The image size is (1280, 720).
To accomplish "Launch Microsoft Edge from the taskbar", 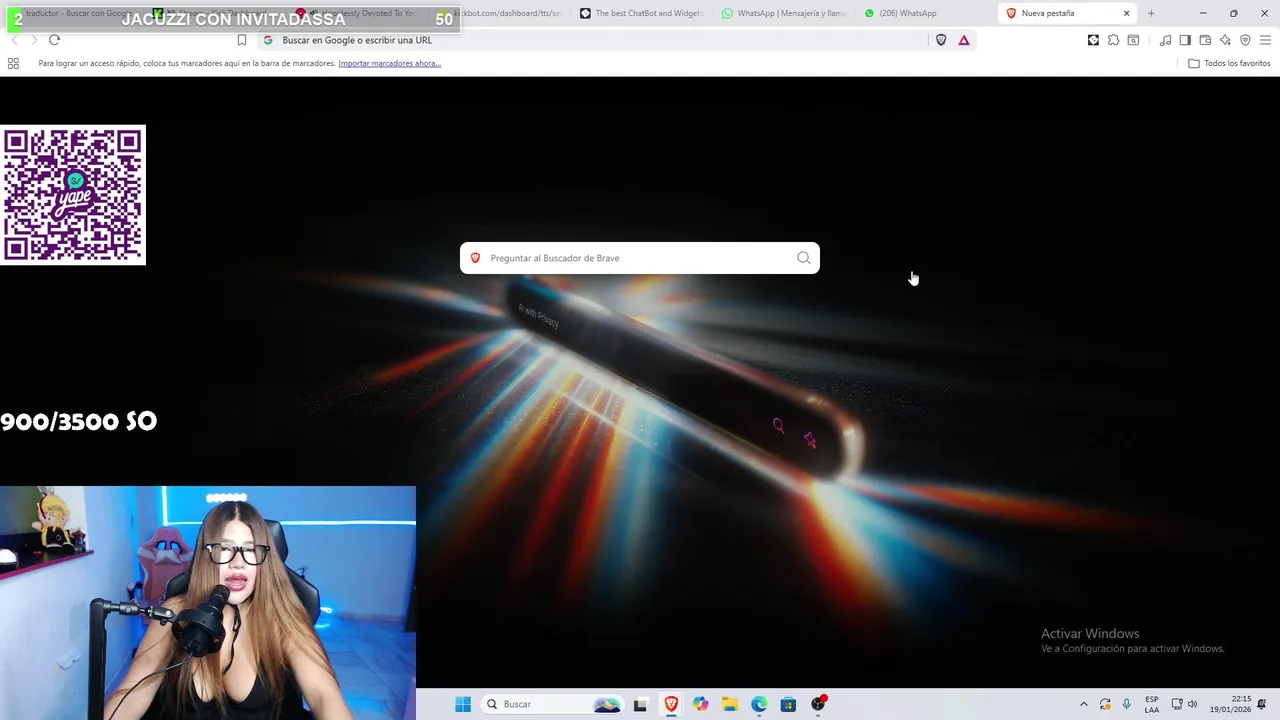I will [759, 704].
